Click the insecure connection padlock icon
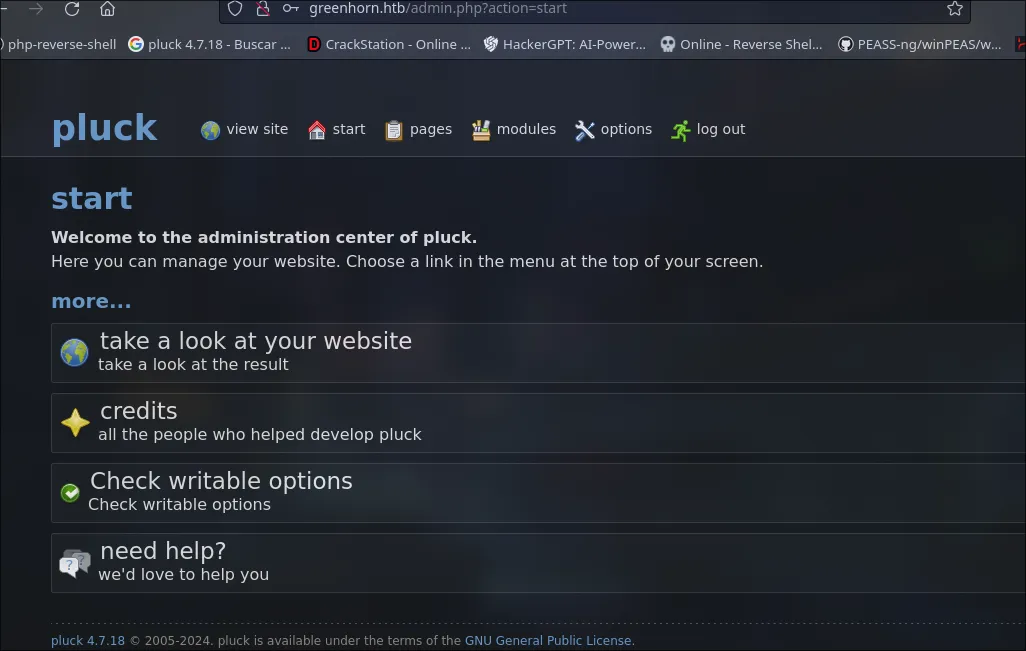Viewport: 1026px width, 651px height. point(262,9)
